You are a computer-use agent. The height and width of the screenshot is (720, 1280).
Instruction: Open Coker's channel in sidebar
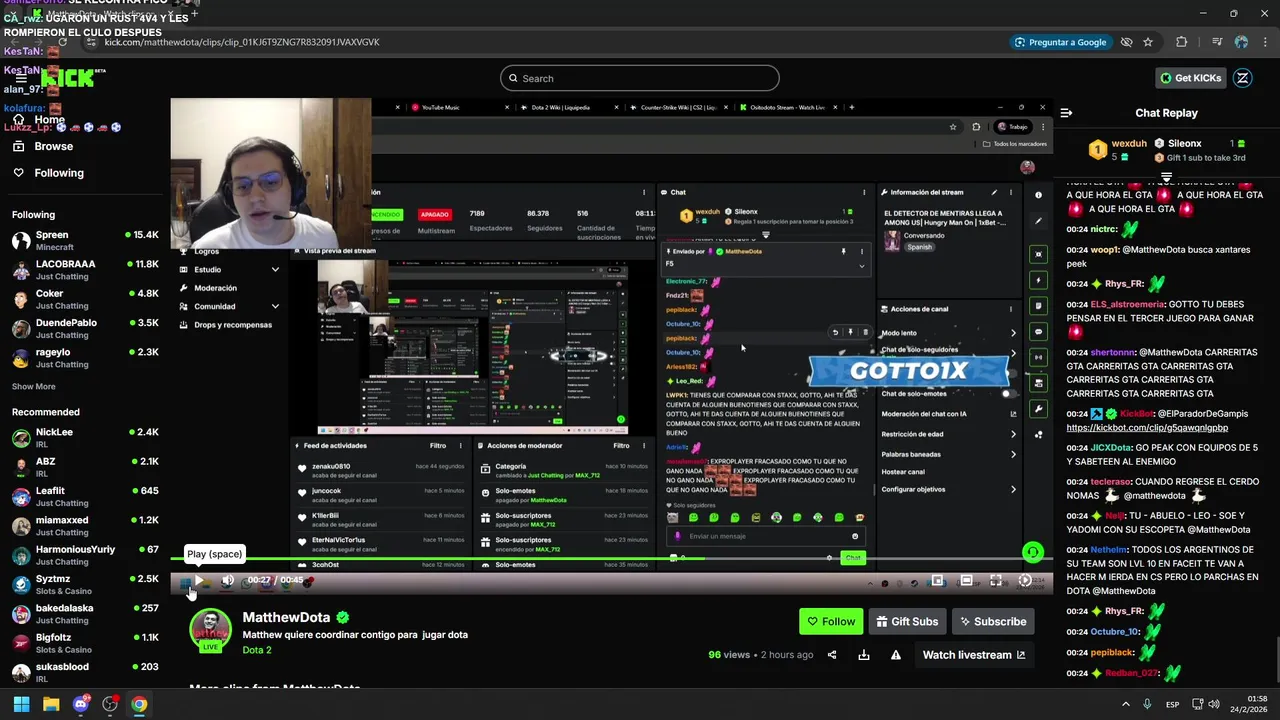pyautogui.click(x=84, y=299)
